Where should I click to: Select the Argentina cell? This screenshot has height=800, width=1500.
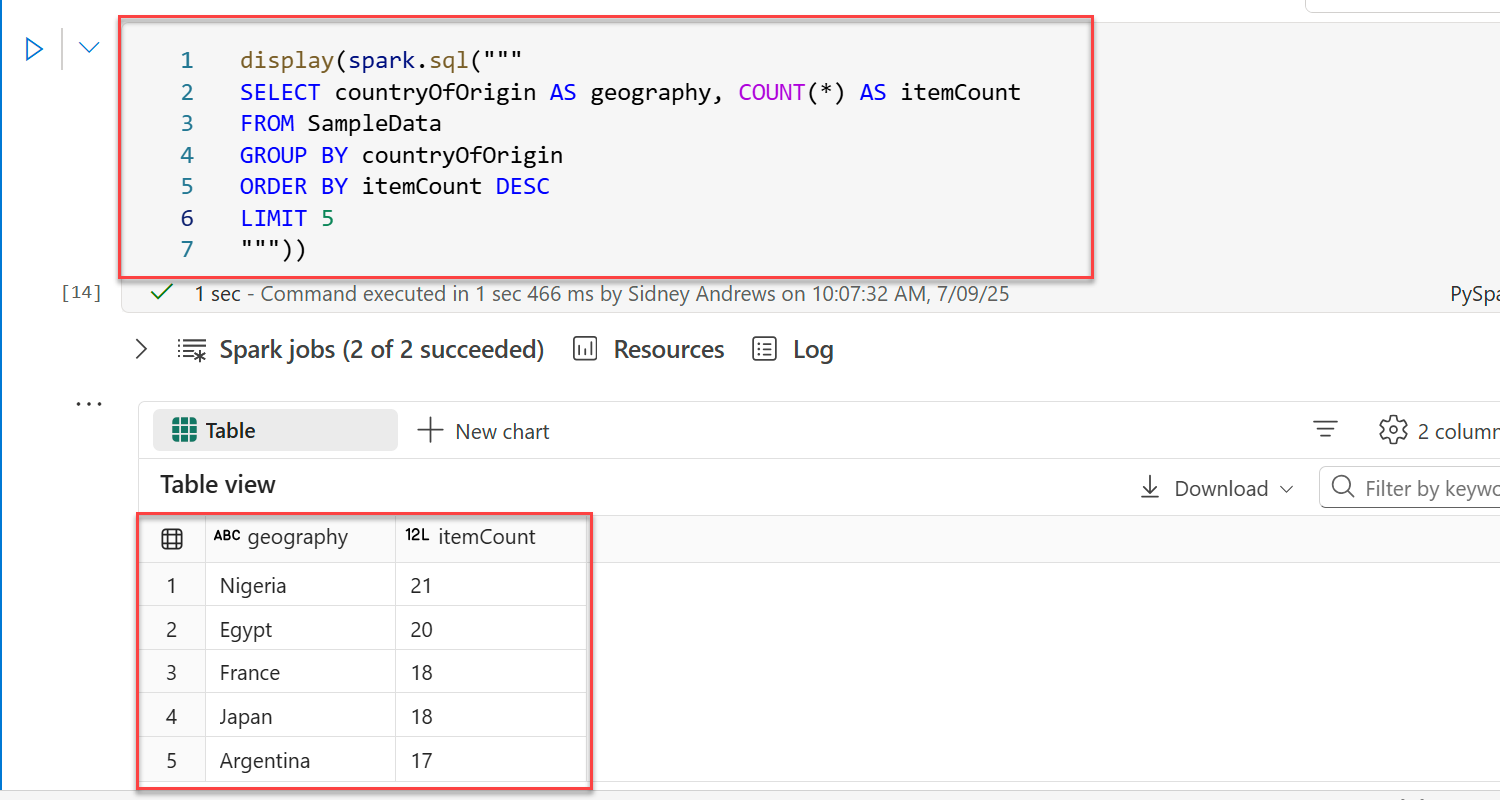click(x=300, y=760)
